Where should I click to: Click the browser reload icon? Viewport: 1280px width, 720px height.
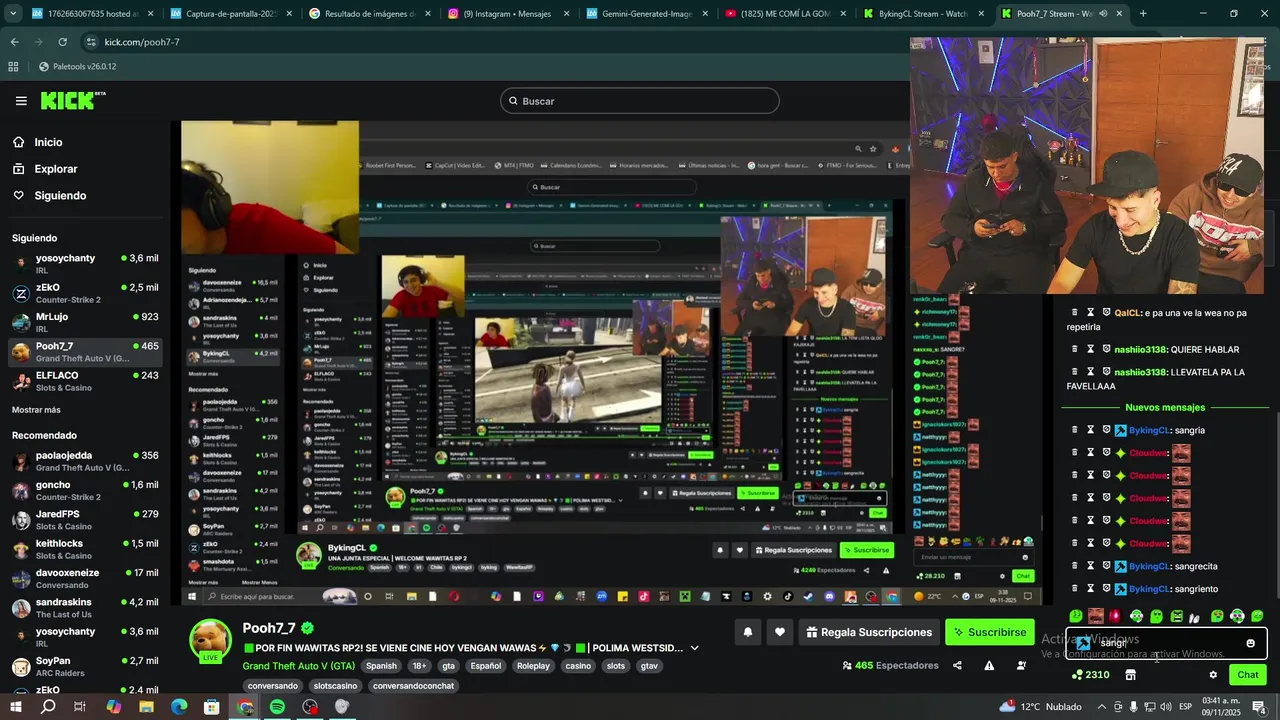point(62,42)
